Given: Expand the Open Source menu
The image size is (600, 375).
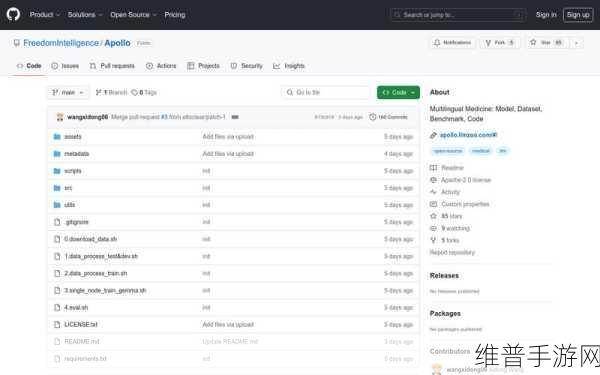Looking at the screenshot, I should pos(133,15).
